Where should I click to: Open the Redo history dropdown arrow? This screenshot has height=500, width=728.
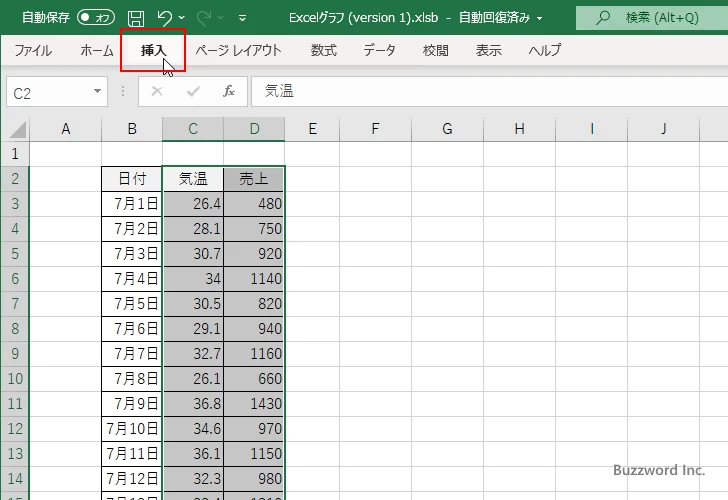[221, 18]
